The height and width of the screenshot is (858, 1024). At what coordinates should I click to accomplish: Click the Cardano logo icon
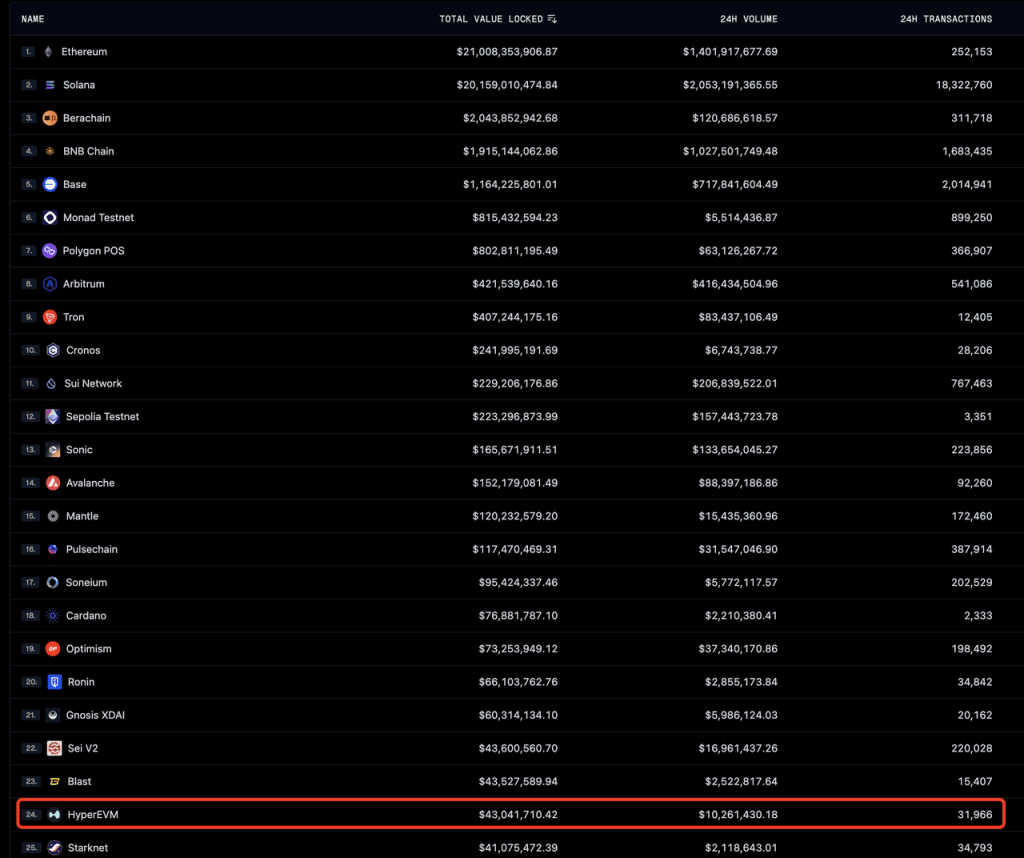(53, 616)
